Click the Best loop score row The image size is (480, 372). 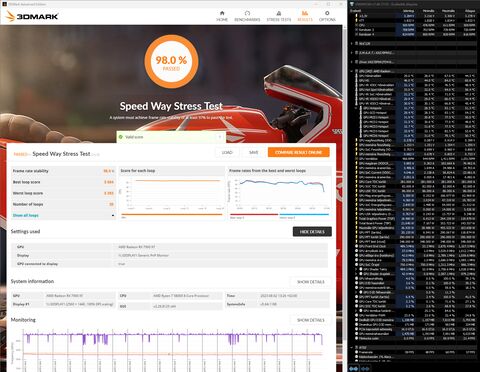(63, 182)
